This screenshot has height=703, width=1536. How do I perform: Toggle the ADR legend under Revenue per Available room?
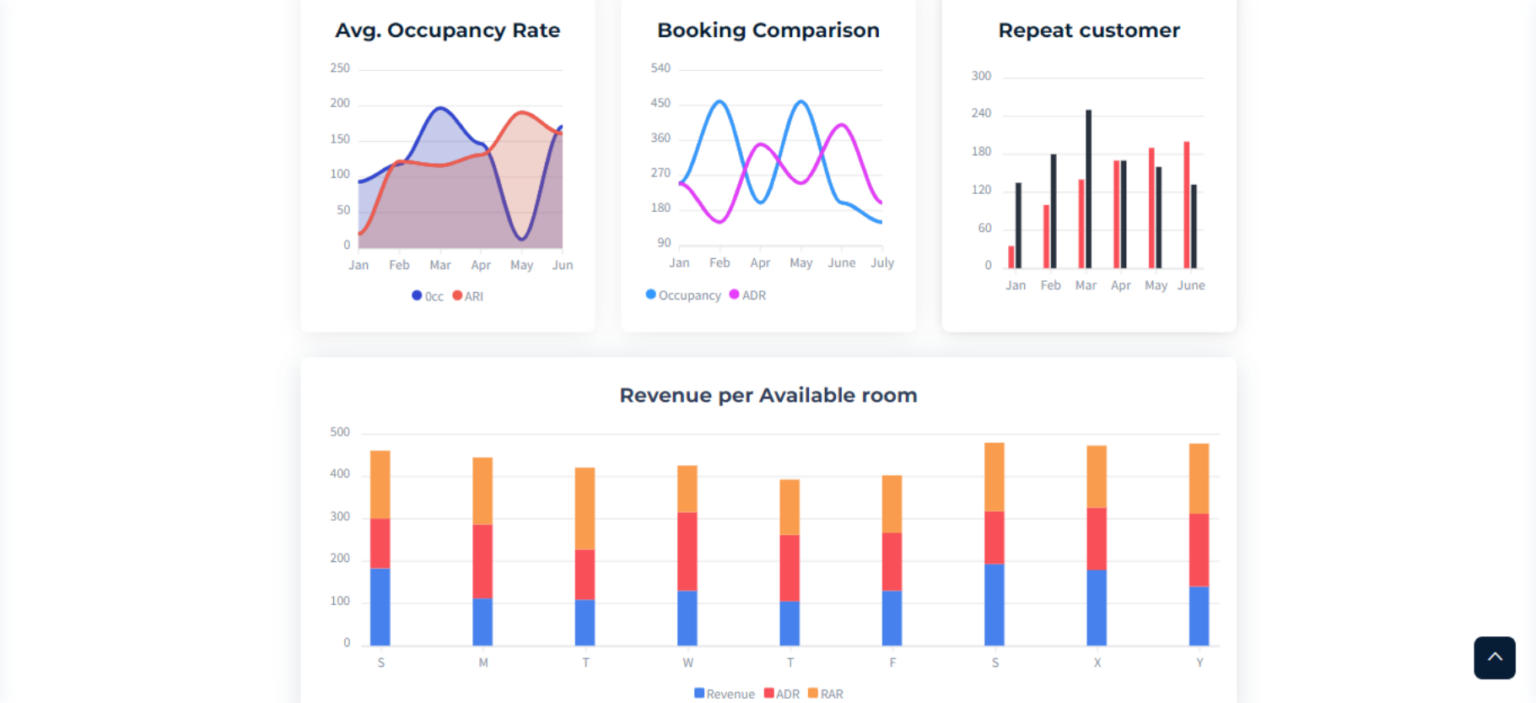point(782,693)
